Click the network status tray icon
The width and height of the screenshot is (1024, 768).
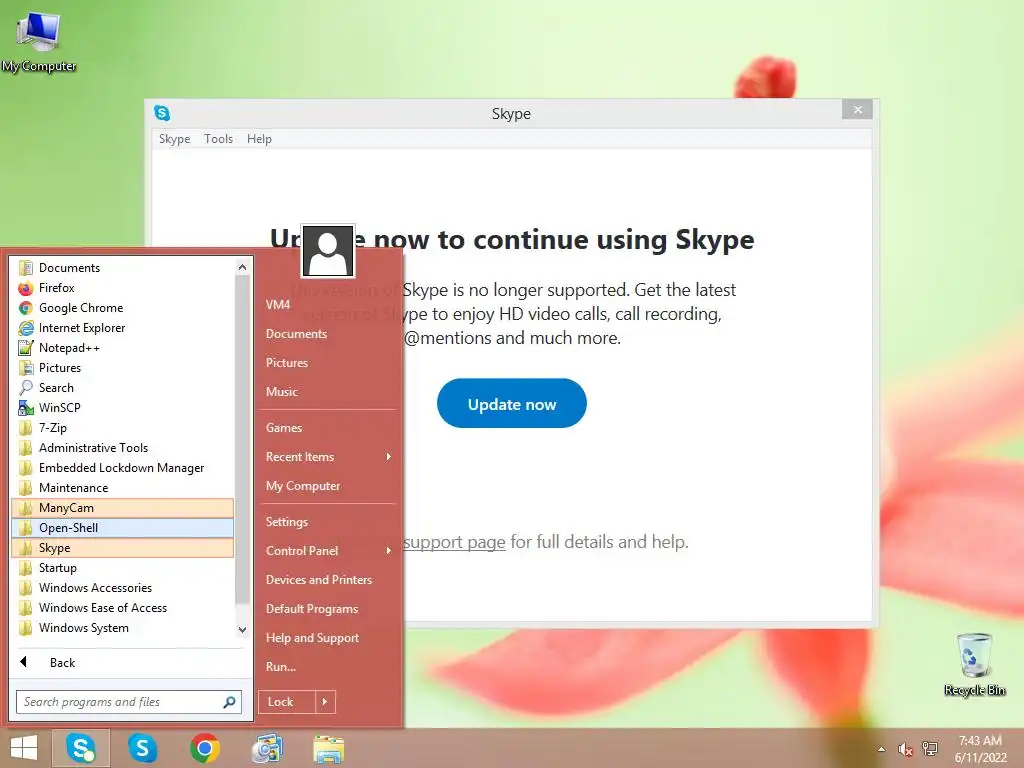click(x=930, y=749)
